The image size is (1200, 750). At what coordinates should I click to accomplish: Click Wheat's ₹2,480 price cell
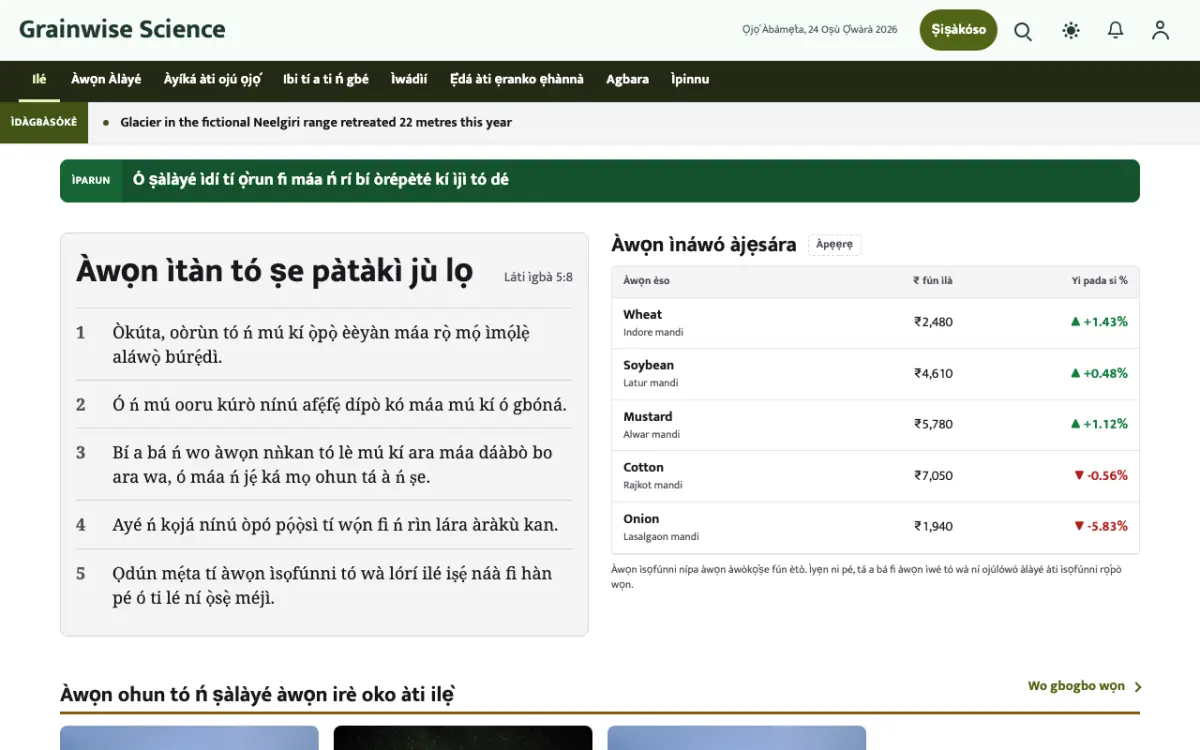click(x=933, y=322)
